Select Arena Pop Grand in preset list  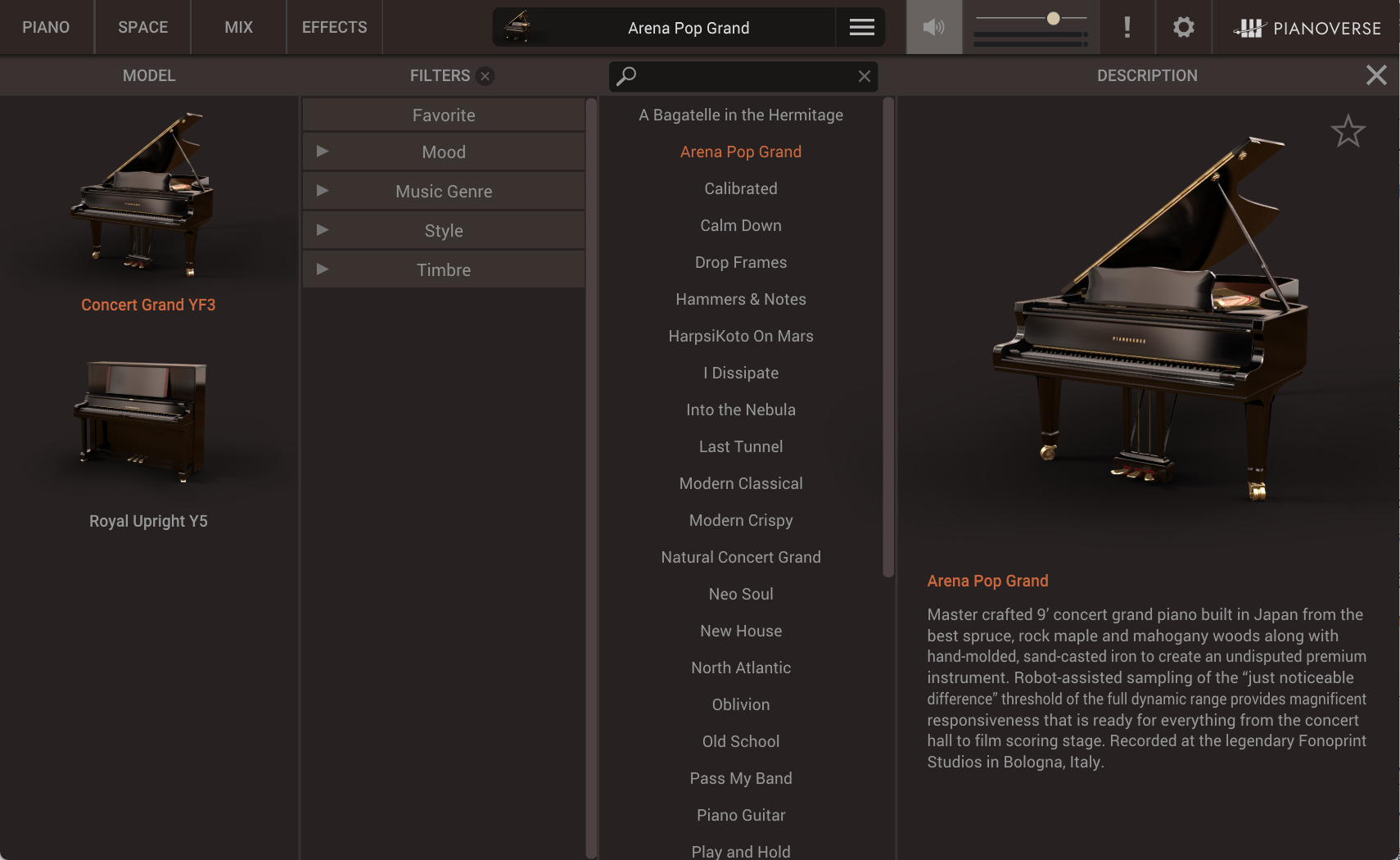741,152
